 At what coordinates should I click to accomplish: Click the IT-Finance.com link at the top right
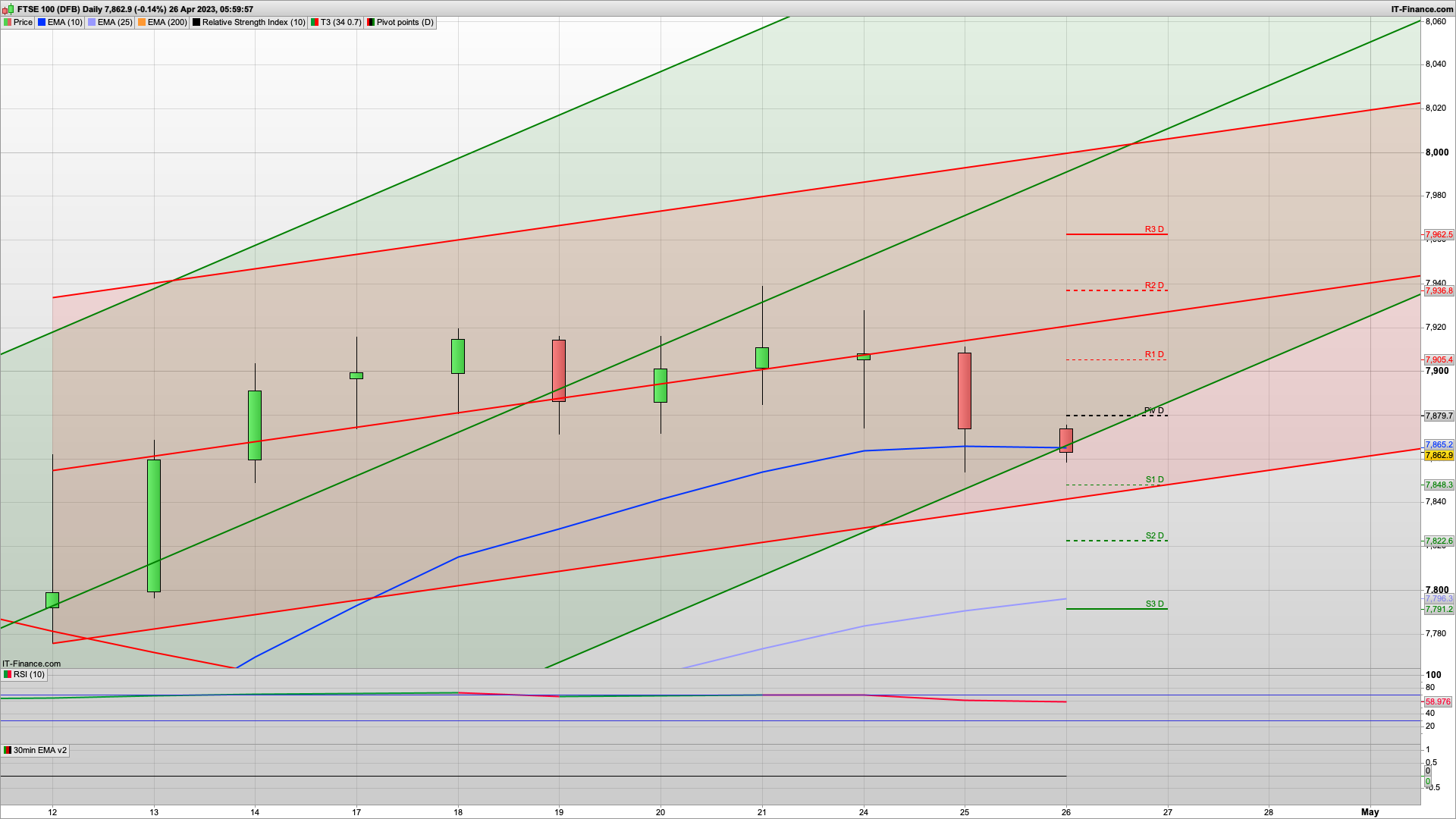coord(1422,9)
